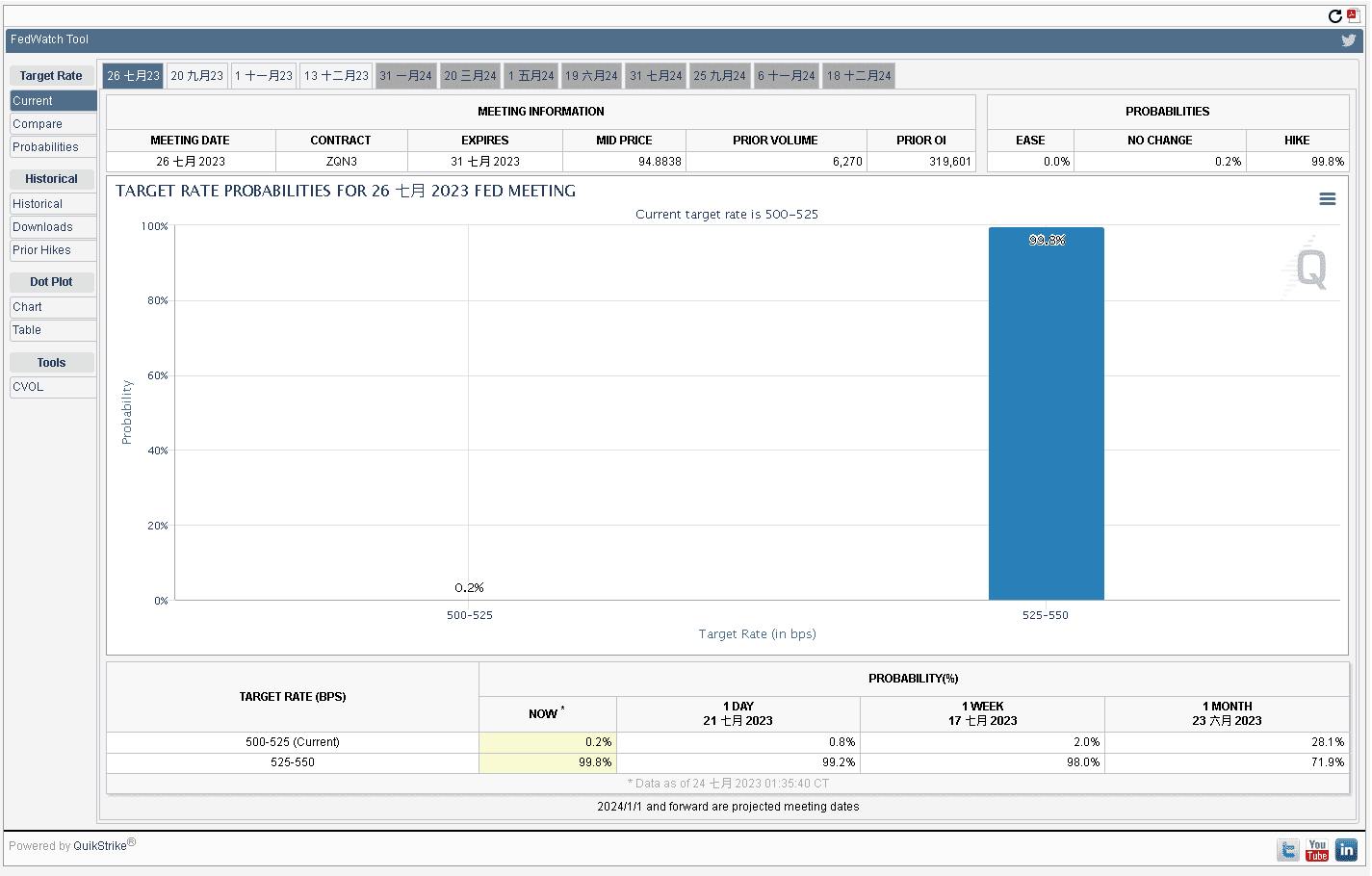Click the prior OI value 319,601

click(x=950, y=162)
